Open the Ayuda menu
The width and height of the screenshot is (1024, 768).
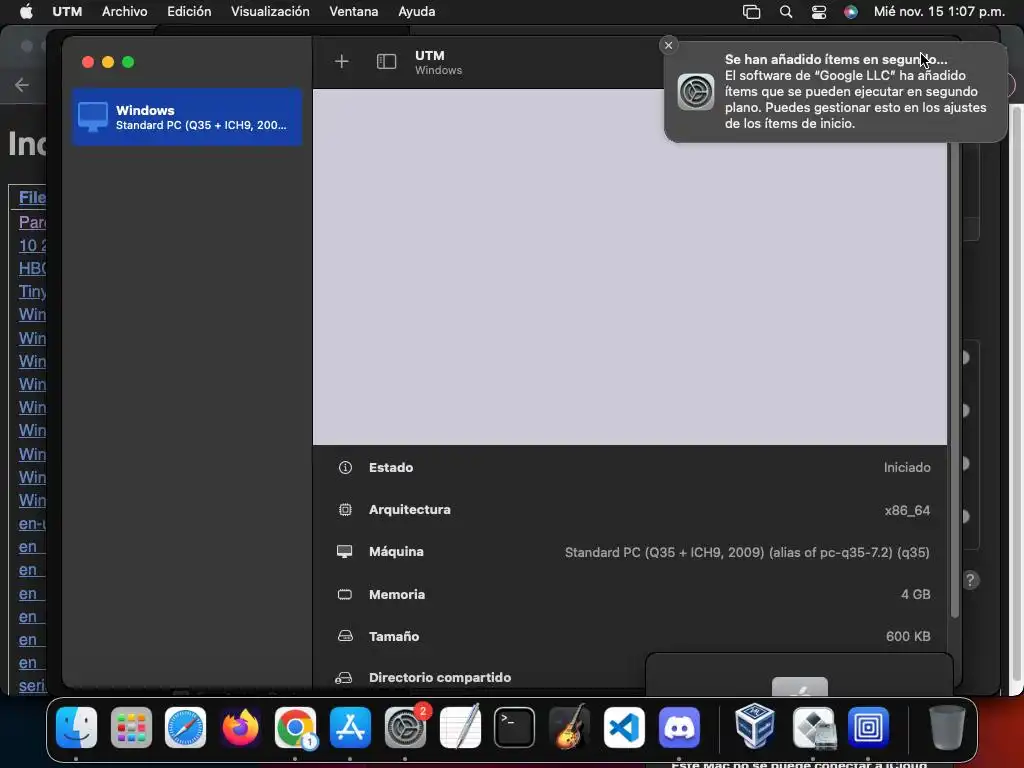417,12
